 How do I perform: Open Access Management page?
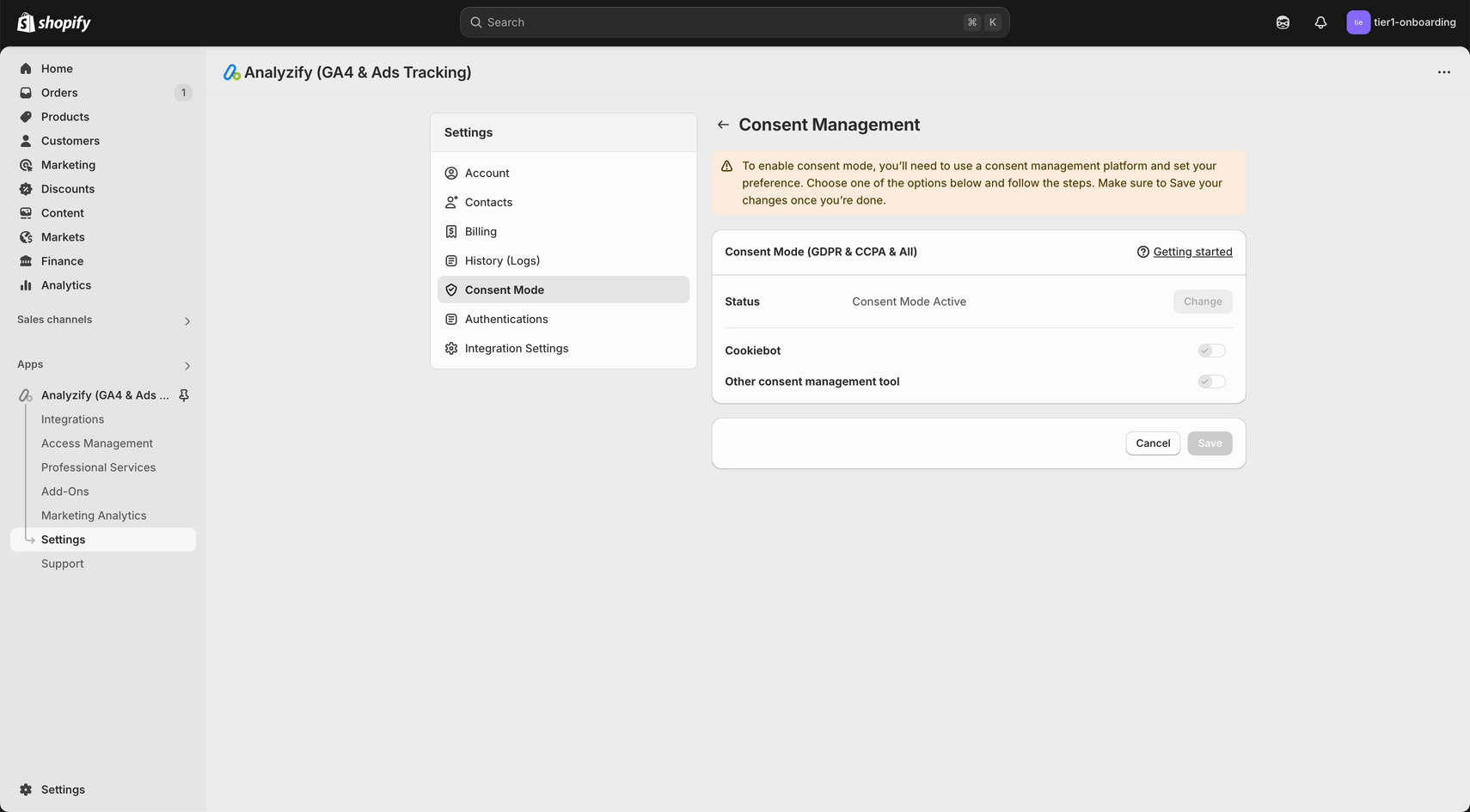(x=97, y=443)
